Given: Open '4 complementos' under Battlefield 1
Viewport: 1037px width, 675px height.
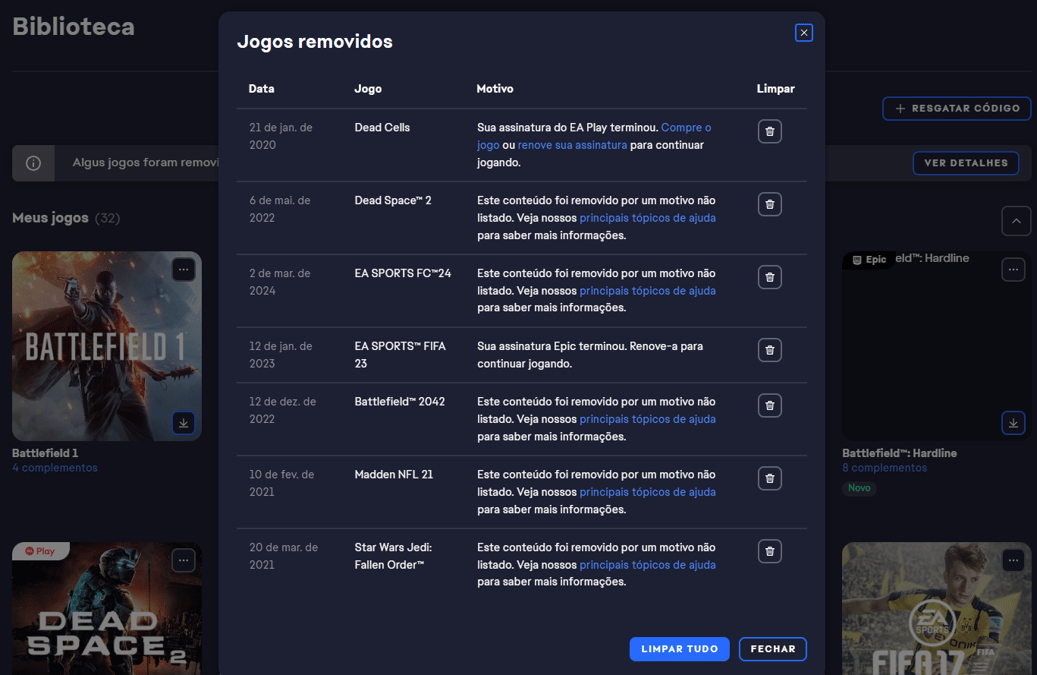Looking at the screenshot, I should point(55,467).
